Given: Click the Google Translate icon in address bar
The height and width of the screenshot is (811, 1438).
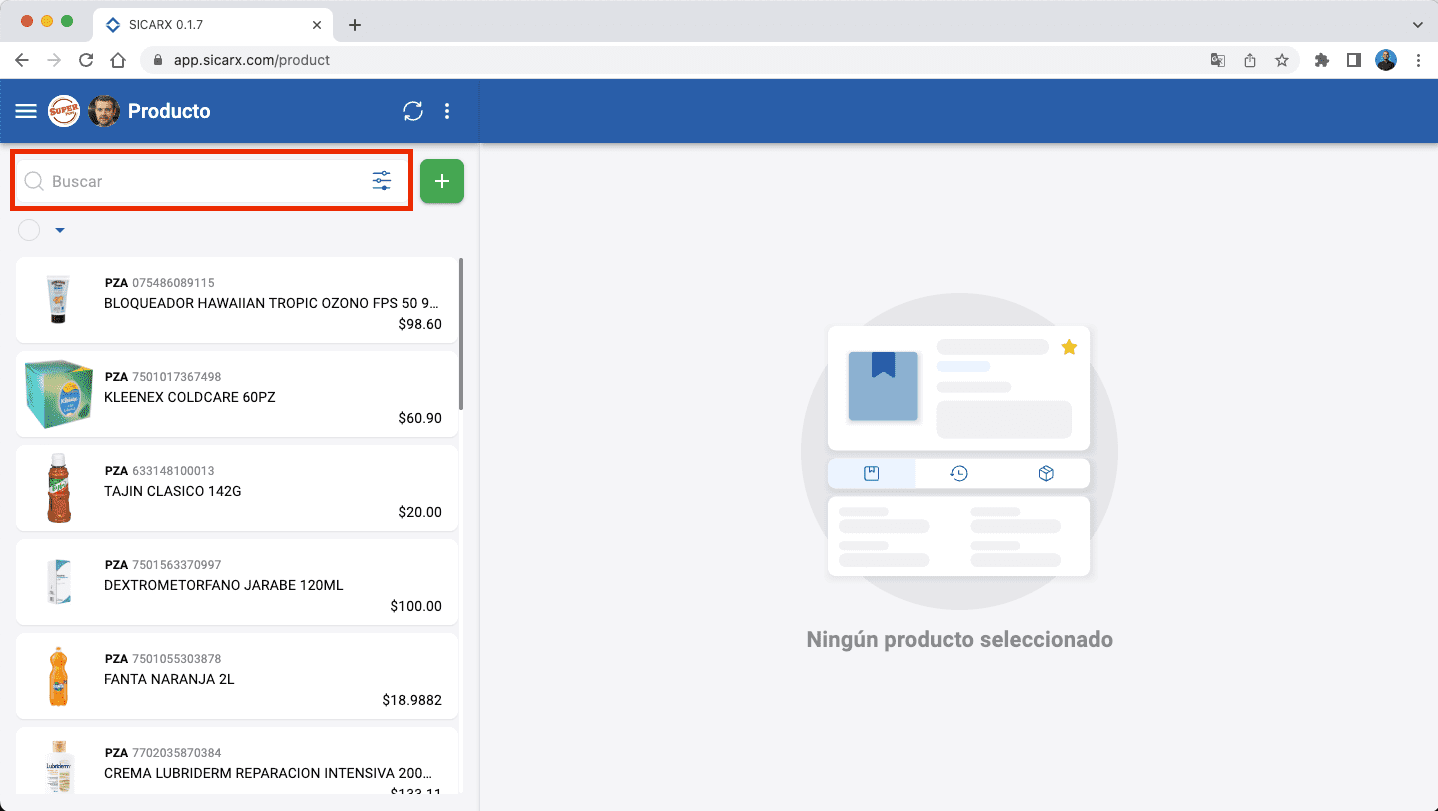Looking at the screenshot, I should pyautogui.click(x=1217, y=60).
